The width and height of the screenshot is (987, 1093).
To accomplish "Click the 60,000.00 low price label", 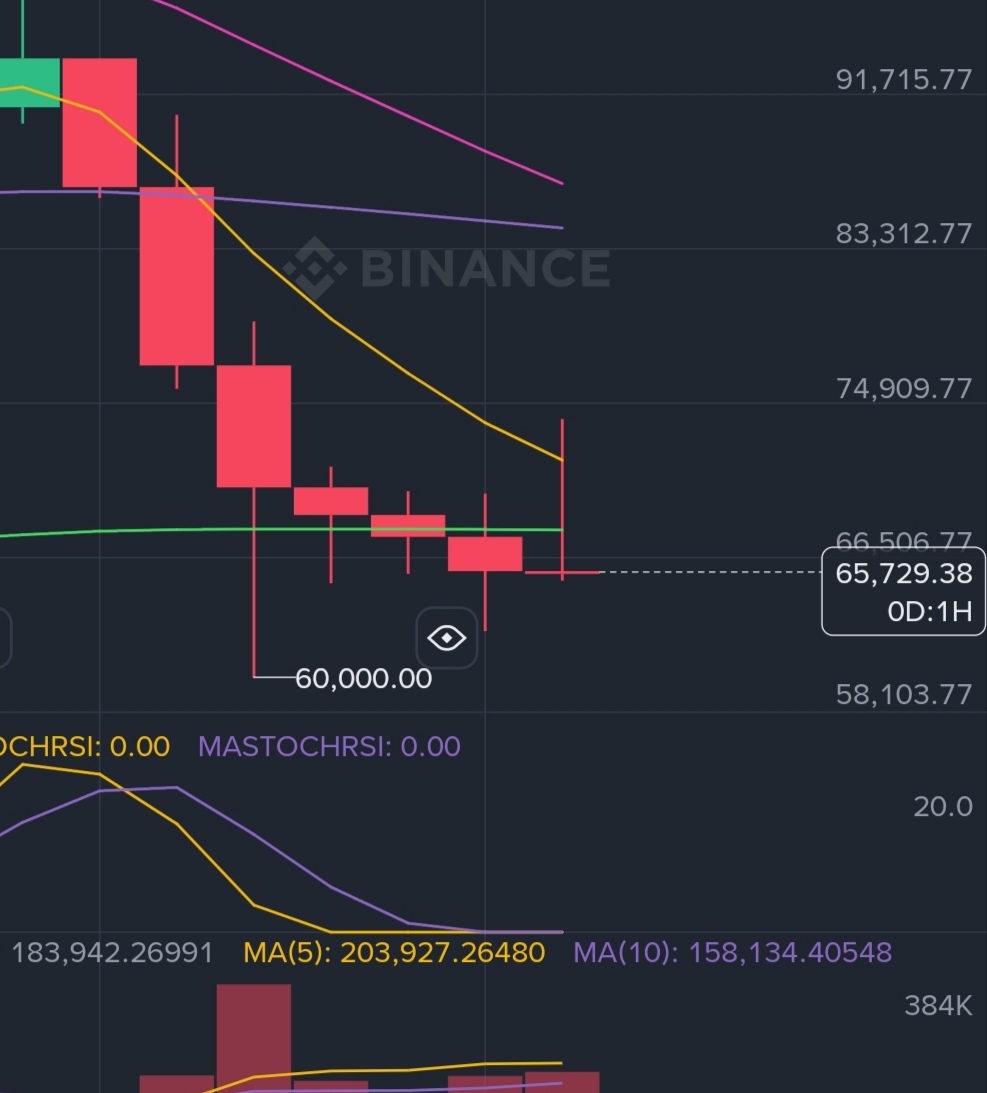I will click(x=363, y=679).
